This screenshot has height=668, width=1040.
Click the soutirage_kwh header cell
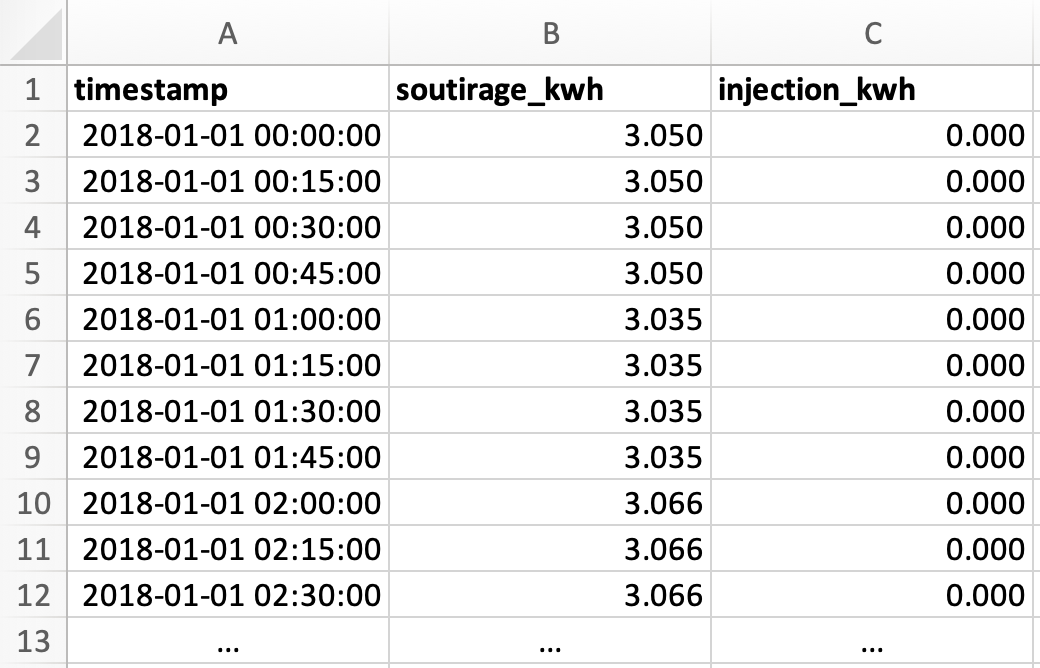click(x=550, y=89)
